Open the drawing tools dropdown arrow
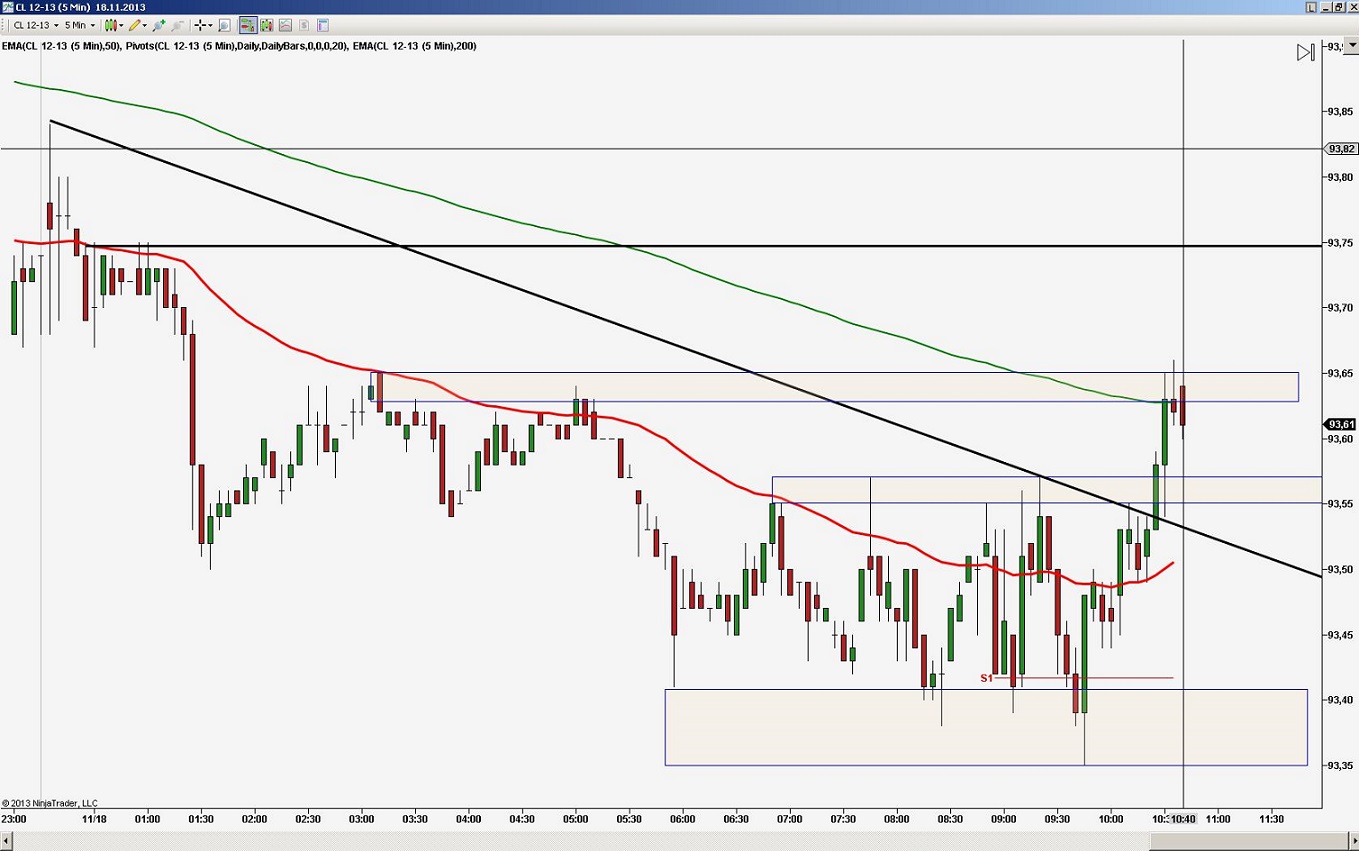This screenshot has height=851, width=1359. click(144, 25)
